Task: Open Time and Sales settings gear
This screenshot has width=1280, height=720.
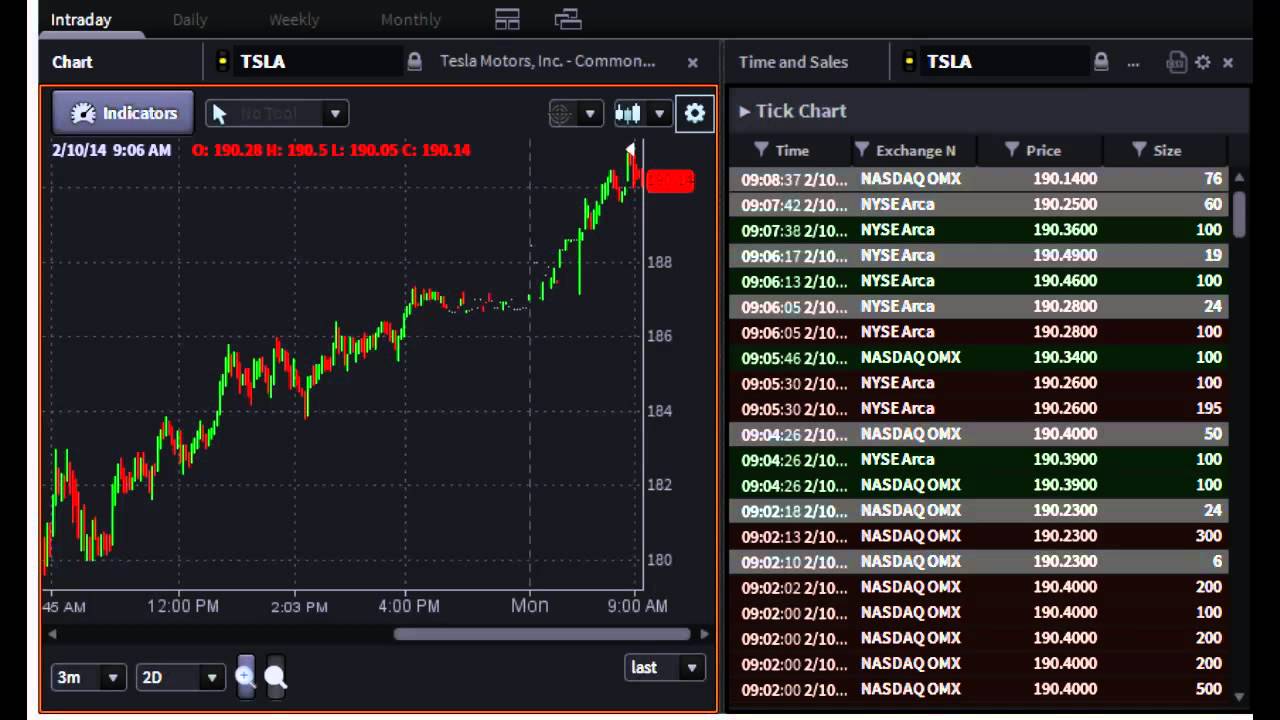Action: pyautogui.click(x=1203, y=62)
